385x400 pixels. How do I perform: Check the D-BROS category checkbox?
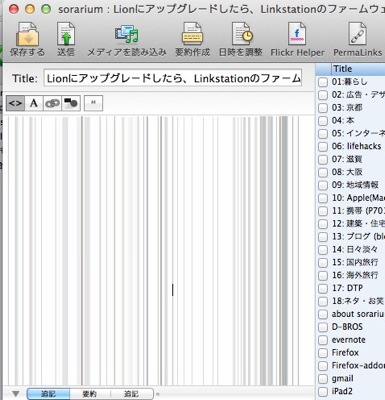(323, 327)
